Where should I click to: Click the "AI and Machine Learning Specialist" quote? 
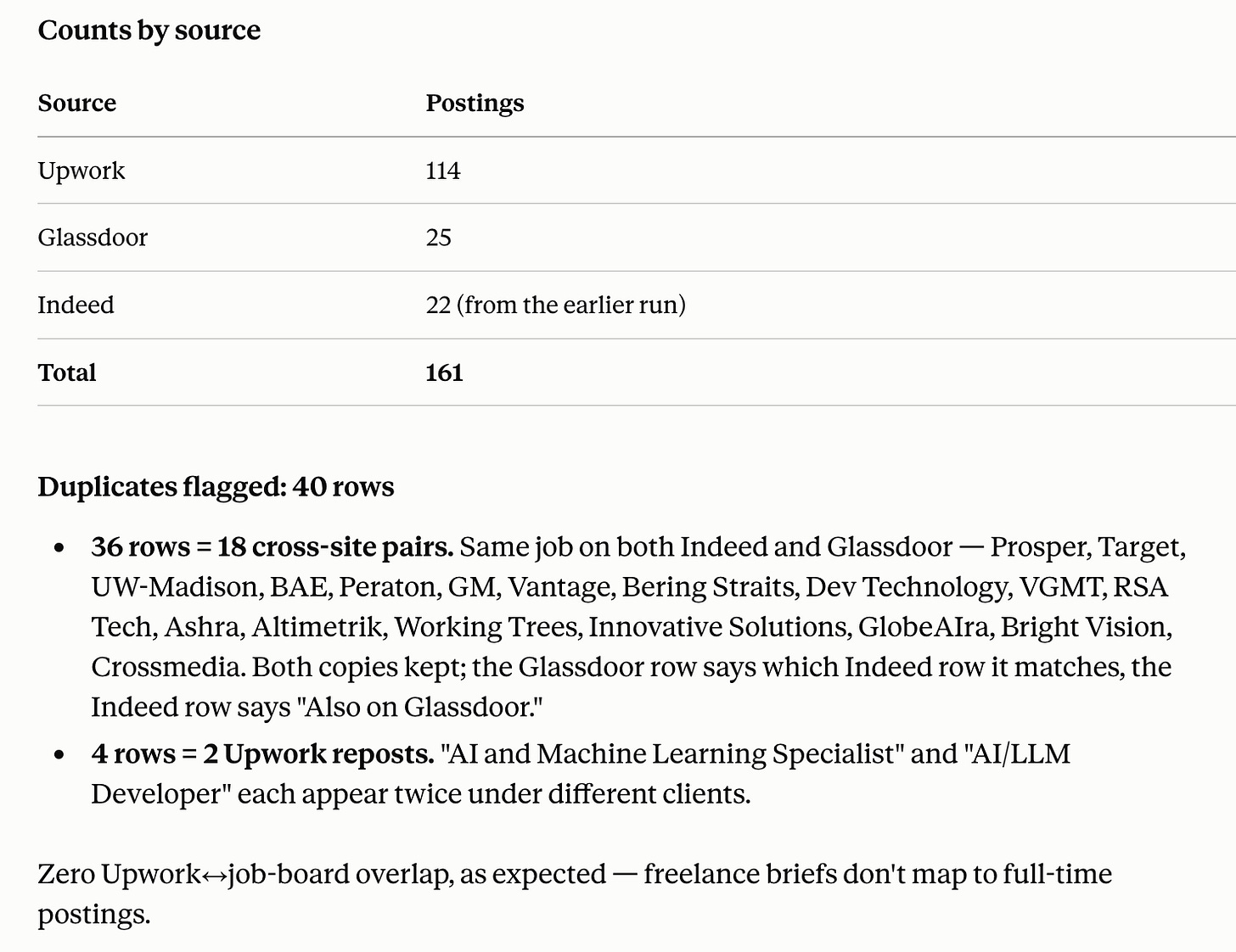coord(671,753)
